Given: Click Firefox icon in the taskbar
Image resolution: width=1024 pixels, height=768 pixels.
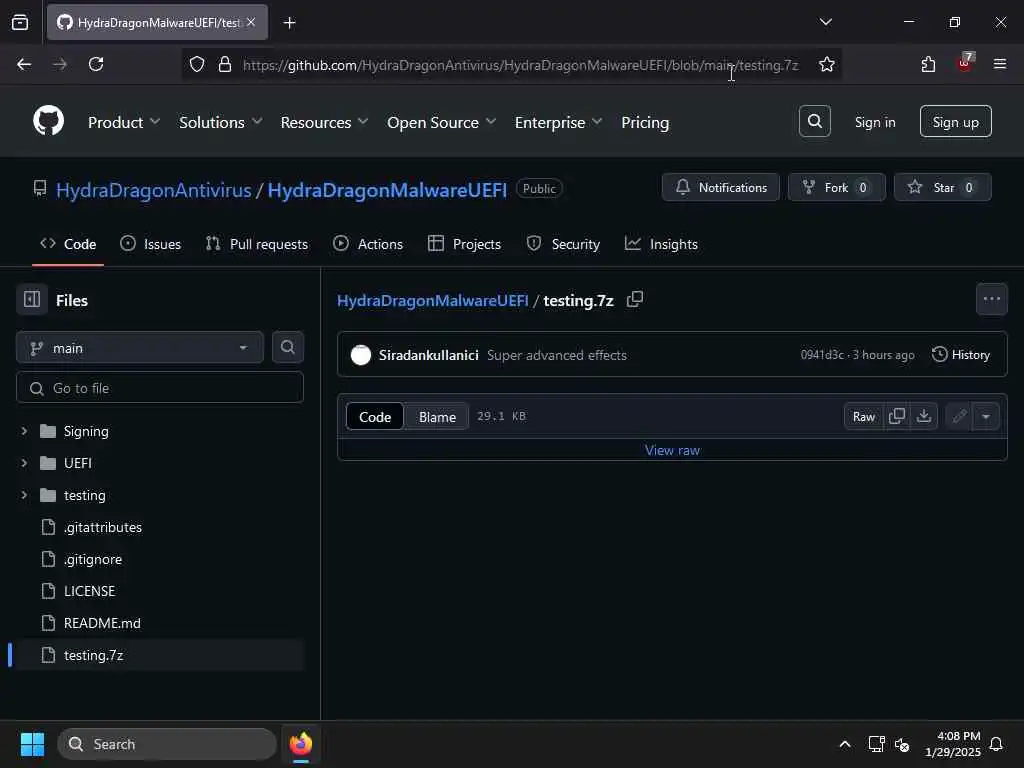Looking at the screenshot, I should (x=300, y=744).
